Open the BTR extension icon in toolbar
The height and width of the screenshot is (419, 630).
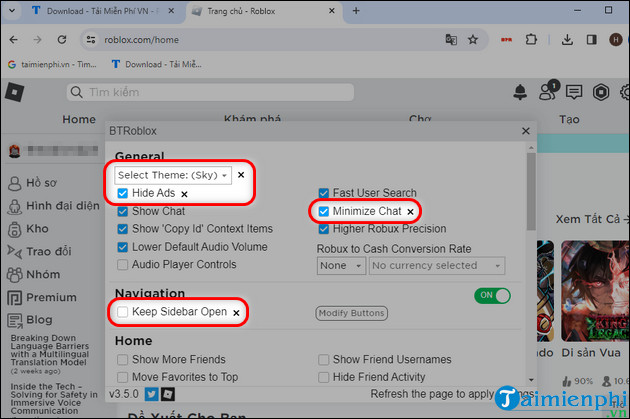(506, 39)
